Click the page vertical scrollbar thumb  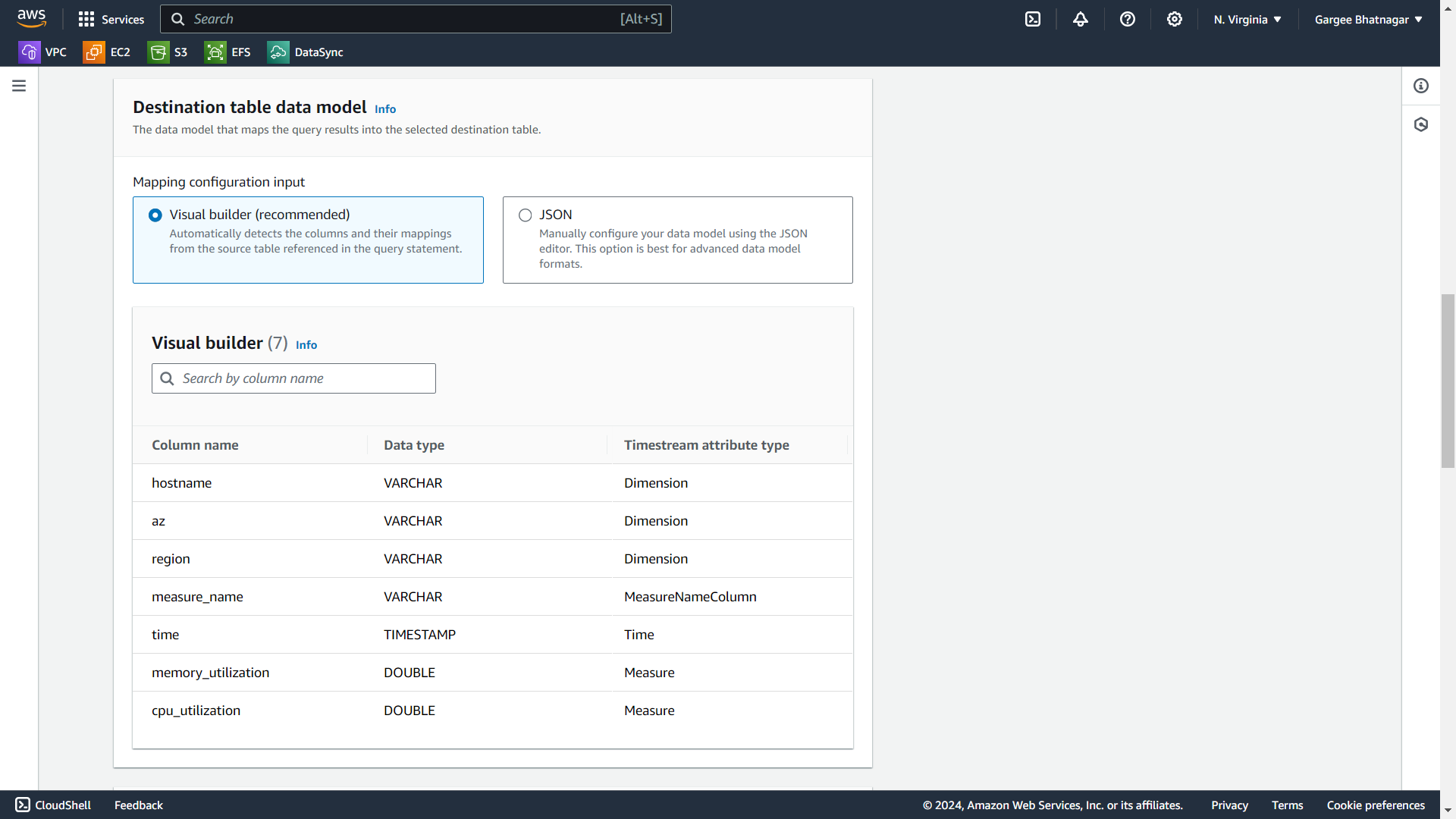1448,381
